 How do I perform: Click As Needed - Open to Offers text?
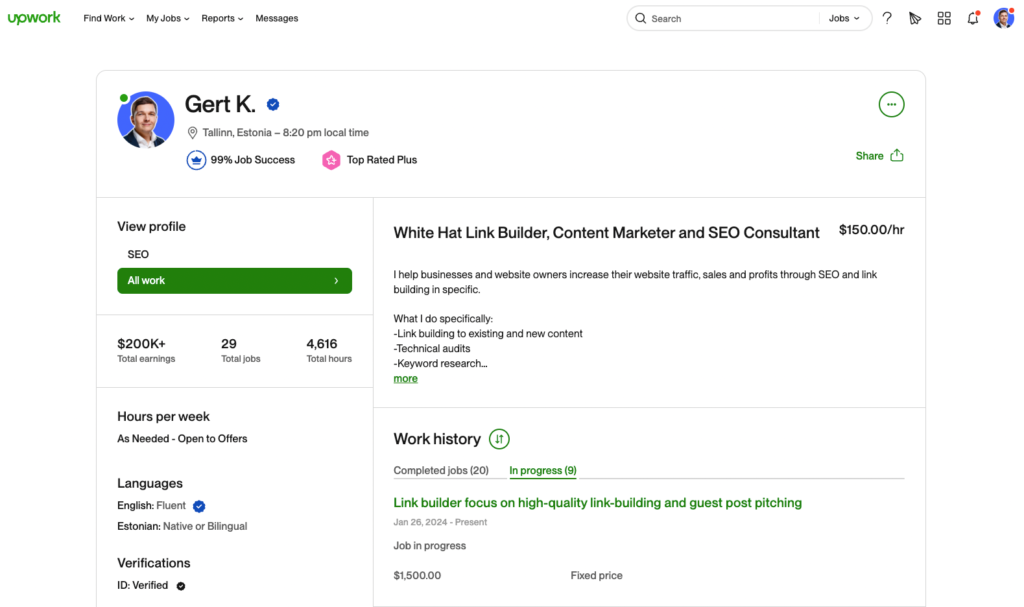point(182,439)
